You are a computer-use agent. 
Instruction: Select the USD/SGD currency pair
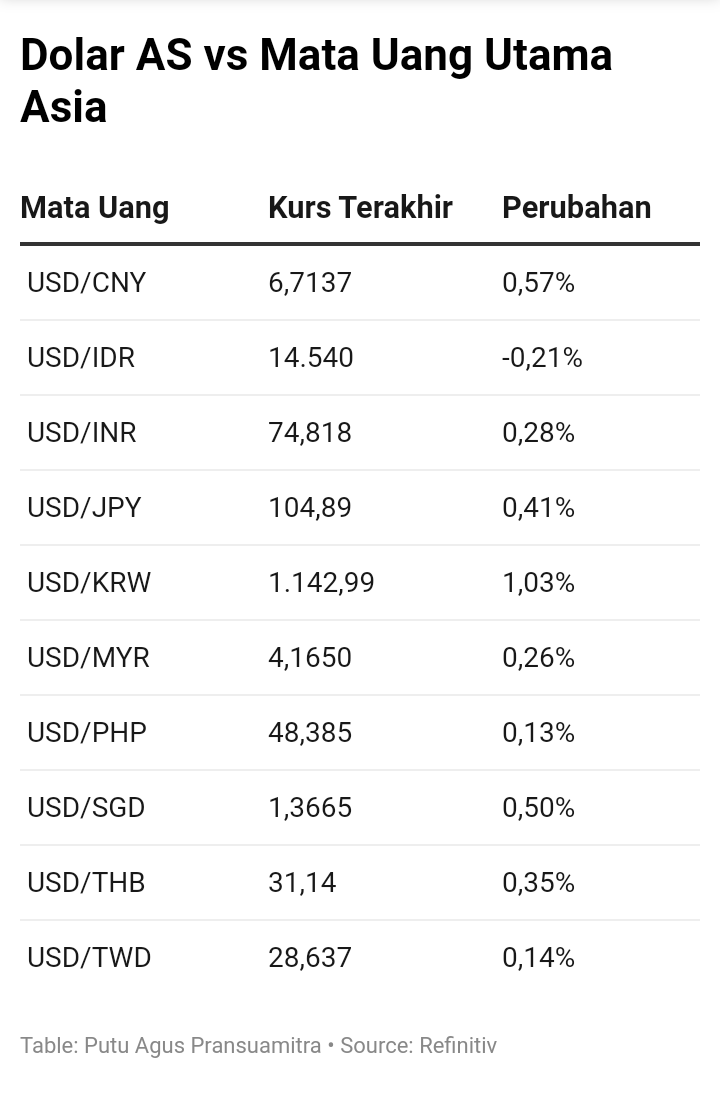[x=86, y=808]
